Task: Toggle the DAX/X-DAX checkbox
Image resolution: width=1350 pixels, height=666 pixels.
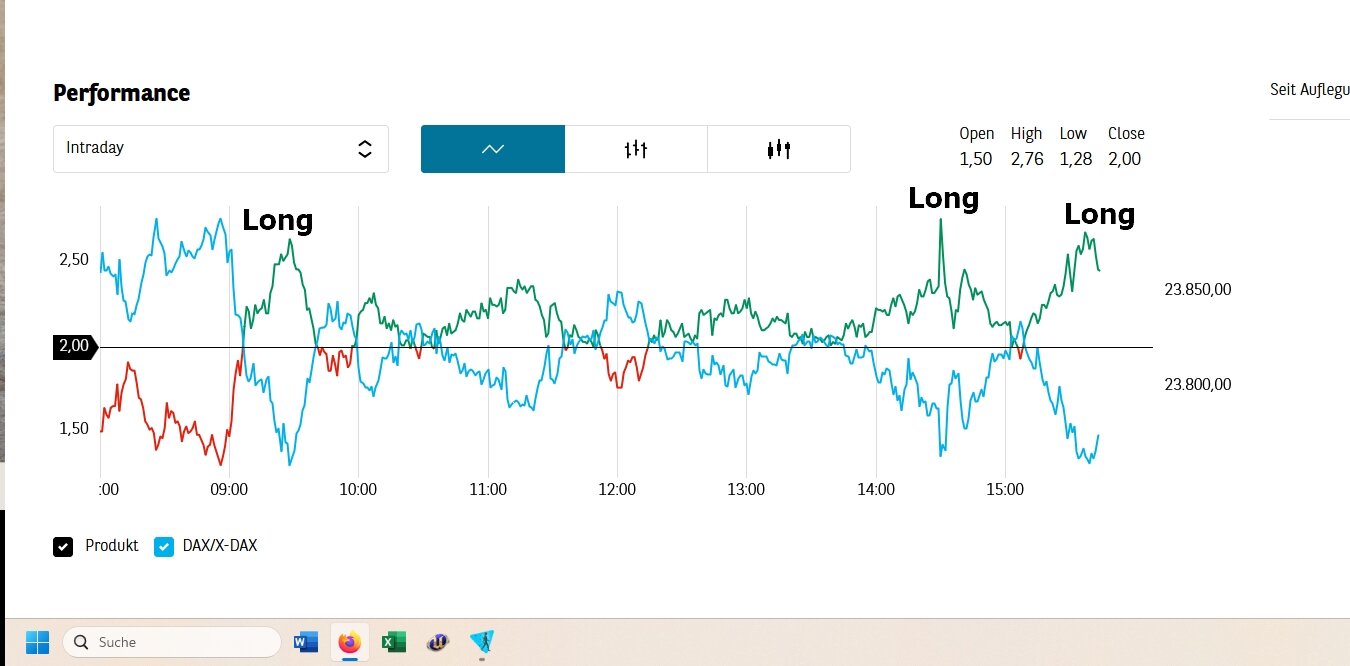Action: pyautogui.click(x=164, y=546)
